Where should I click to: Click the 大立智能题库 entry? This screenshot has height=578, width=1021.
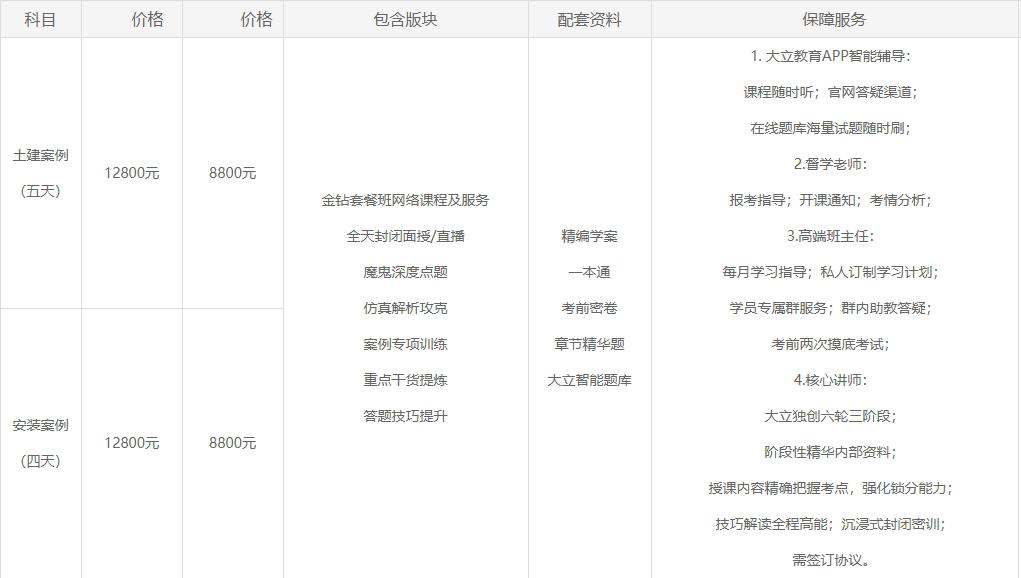click(589, 380)
